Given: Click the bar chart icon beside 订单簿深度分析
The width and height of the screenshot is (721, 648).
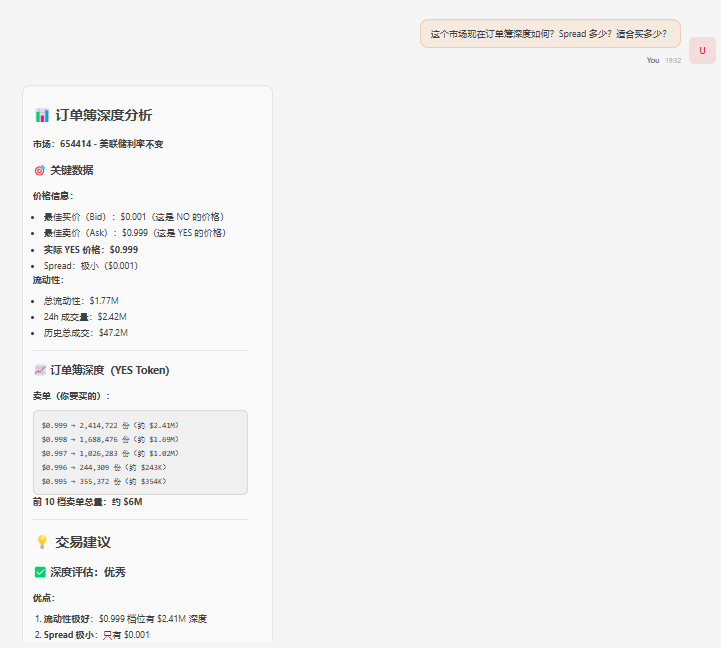Looking at the screenshot, I should (x=42, y=115).
